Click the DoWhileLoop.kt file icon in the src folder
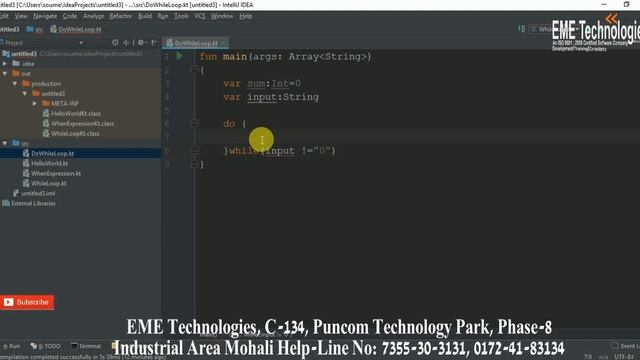Screen dimensions: 640x360 pos(26,153)
